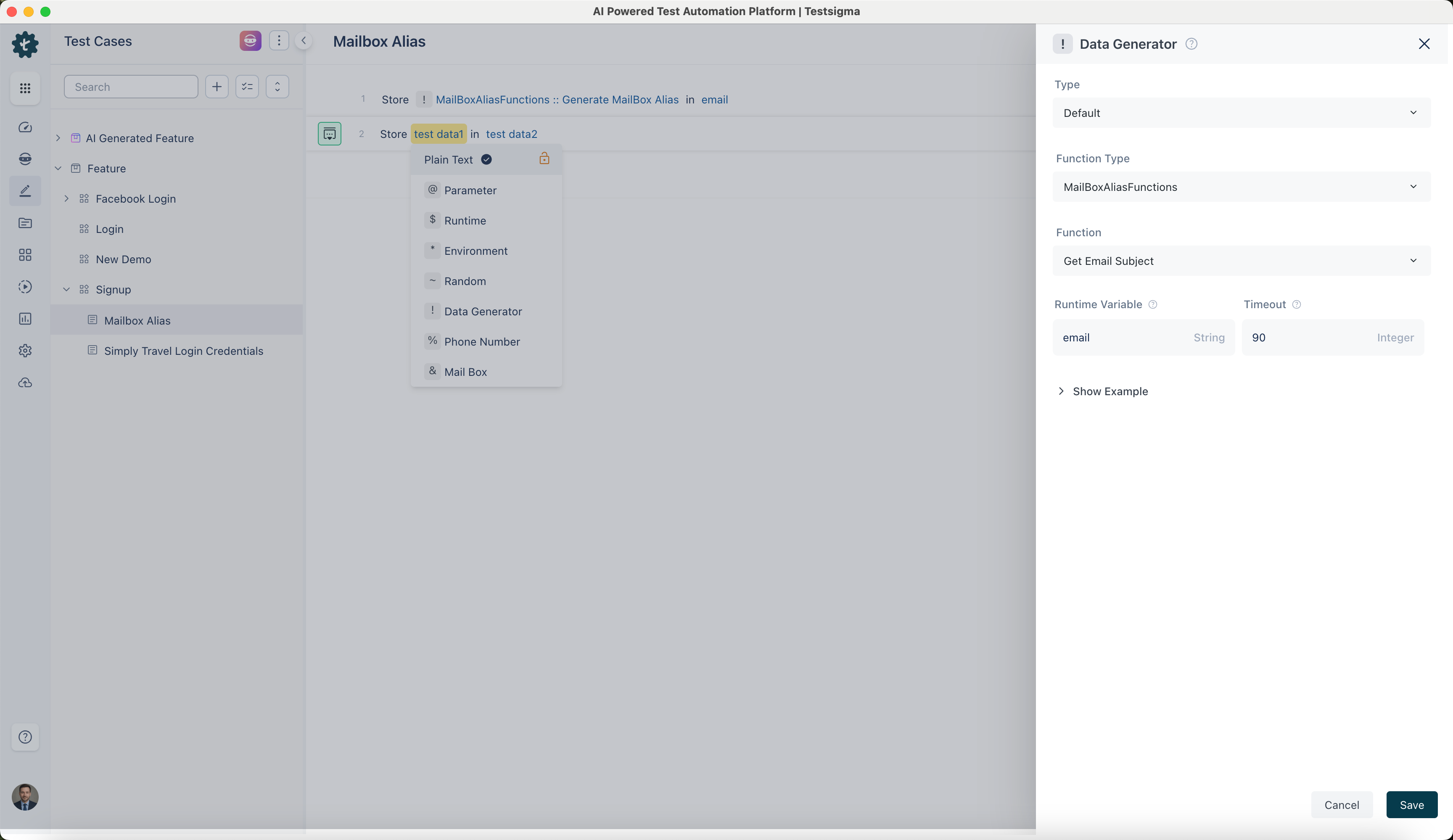Click the email variable in step 1

tap(714, 99)
